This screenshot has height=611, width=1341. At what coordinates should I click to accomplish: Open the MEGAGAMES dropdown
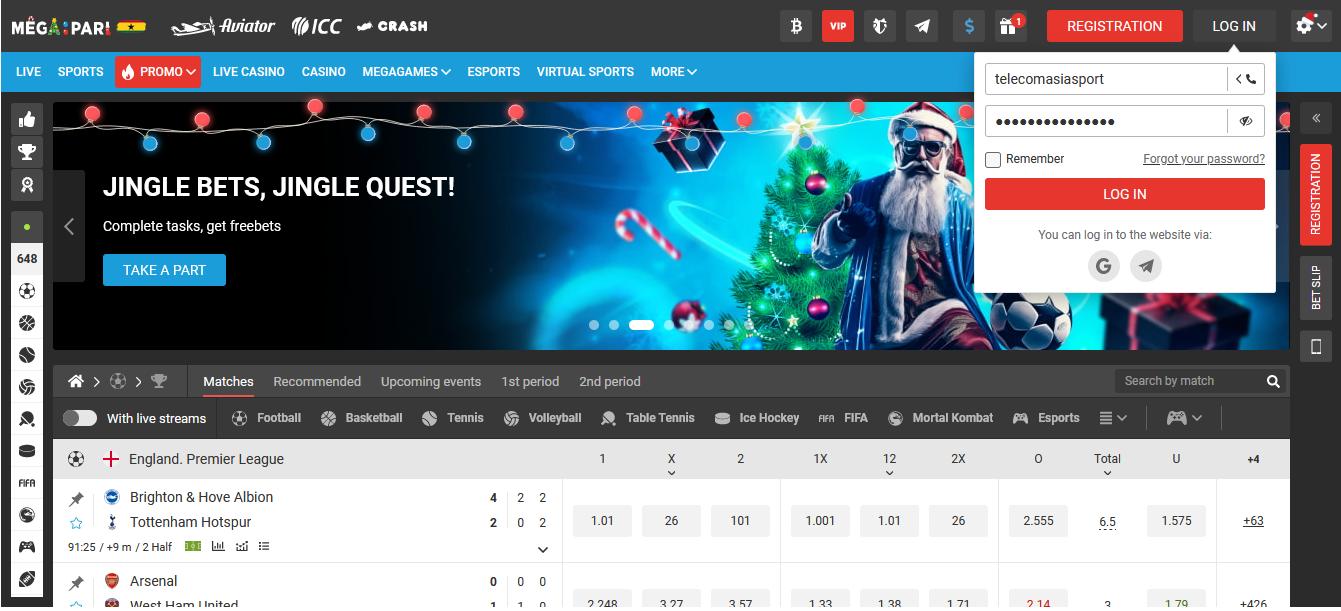click(x=406, y=71)
